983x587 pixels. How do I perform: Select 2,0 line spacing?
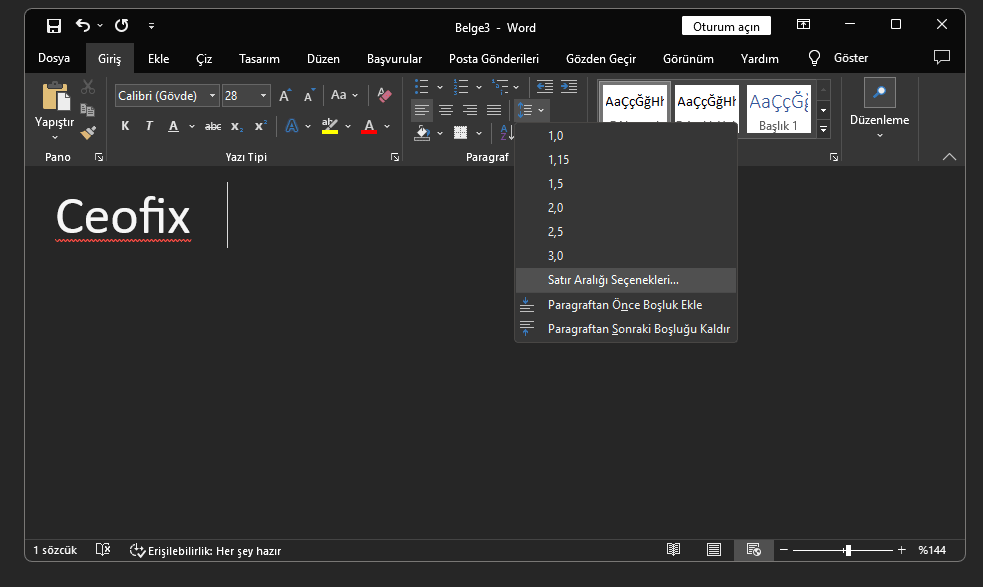coord(626,208)
